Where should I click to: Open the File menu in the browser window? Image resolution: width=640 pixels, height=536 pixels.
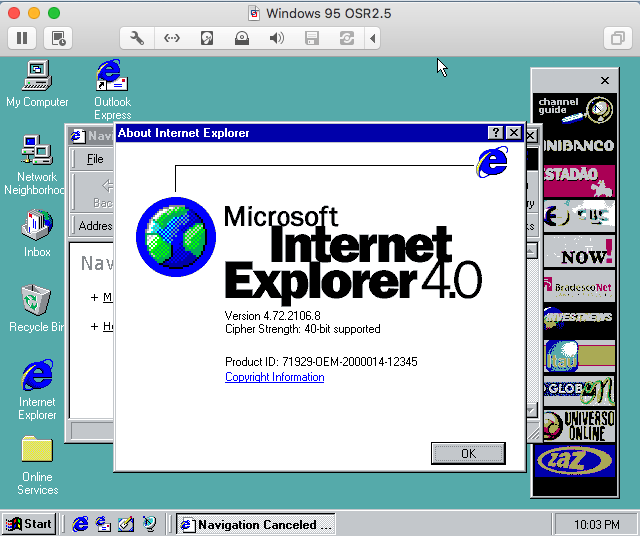(x=95, y=159)
